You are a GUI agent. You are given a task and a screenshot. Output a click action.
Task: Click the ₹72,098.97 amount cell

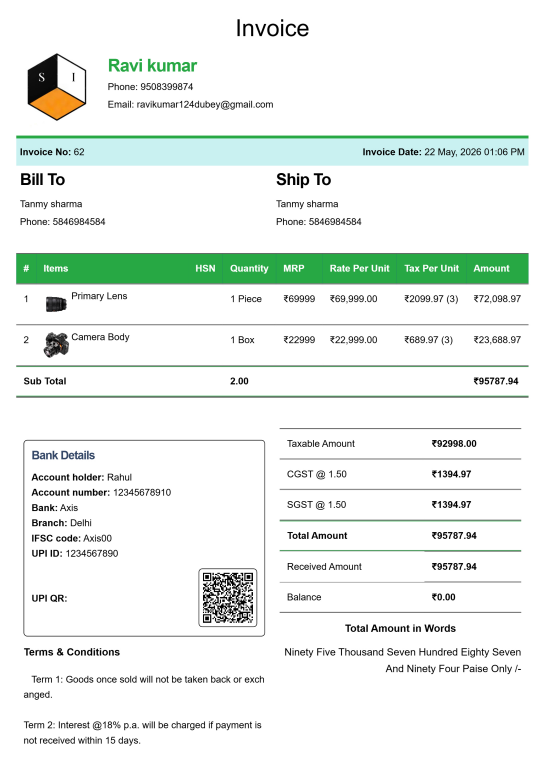(x=497, y=299)
